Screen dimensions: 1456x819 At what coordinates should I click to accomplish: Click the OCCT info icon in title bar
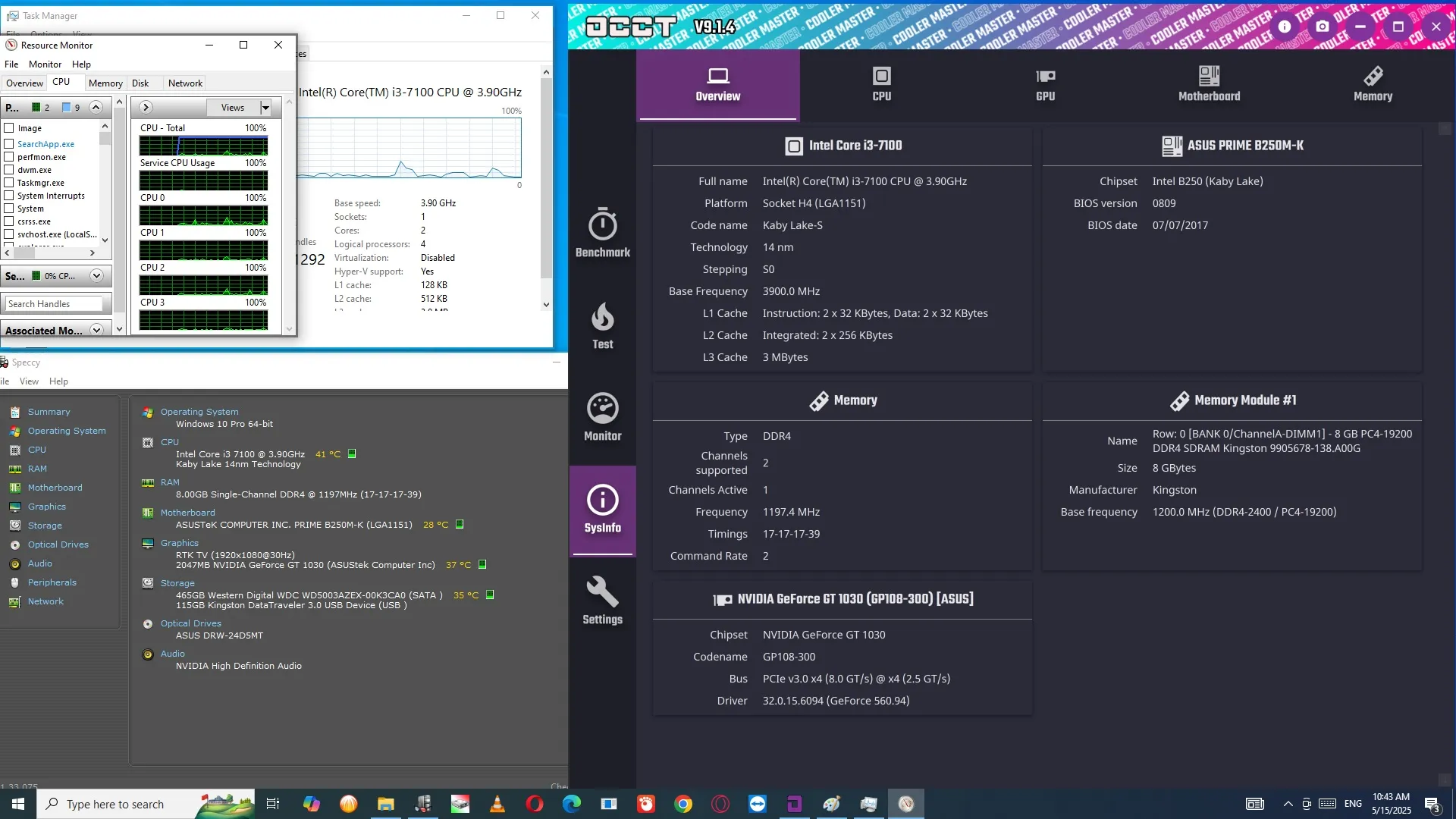[1284, 26]
